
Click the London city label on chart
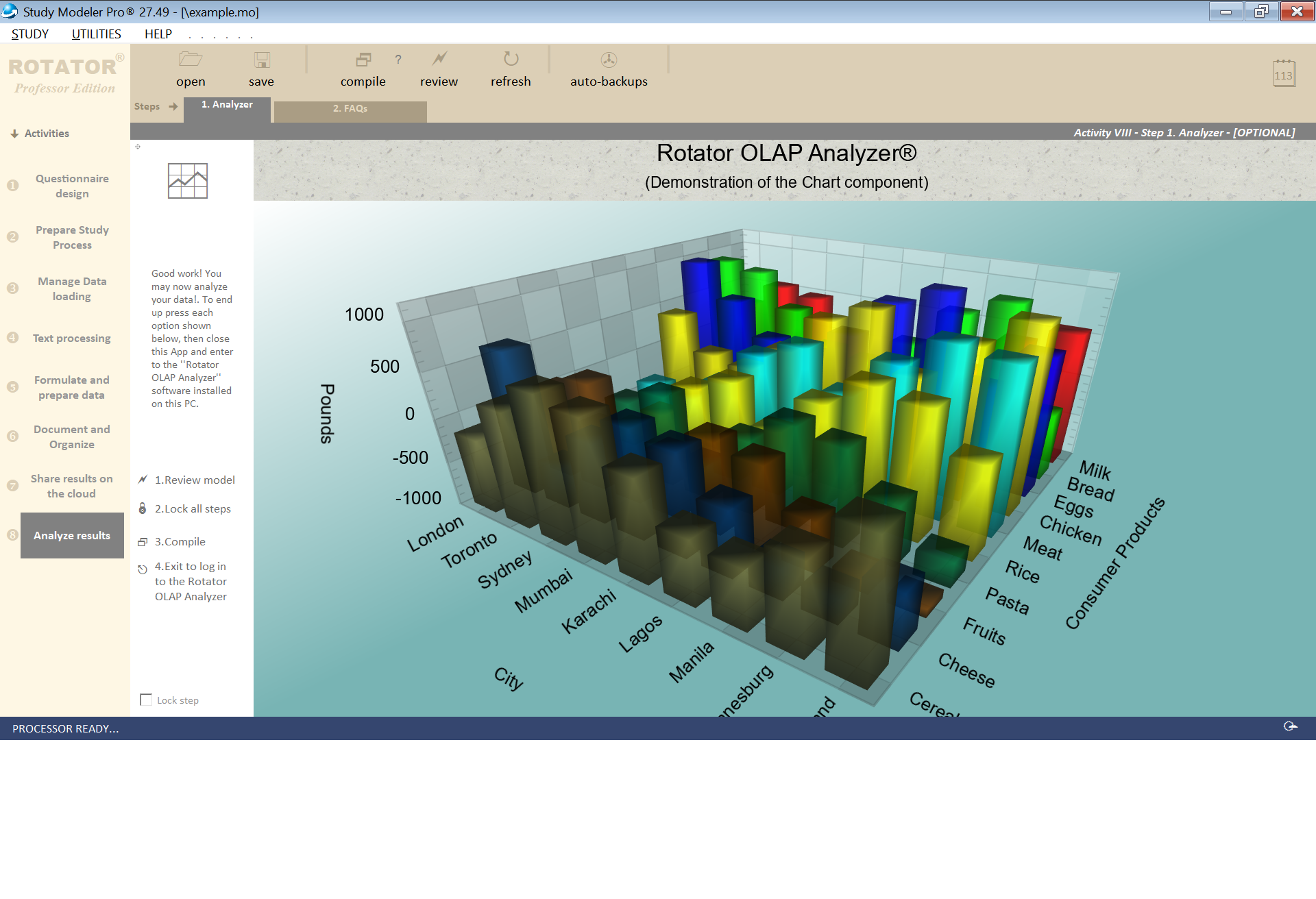coord(435,533)
